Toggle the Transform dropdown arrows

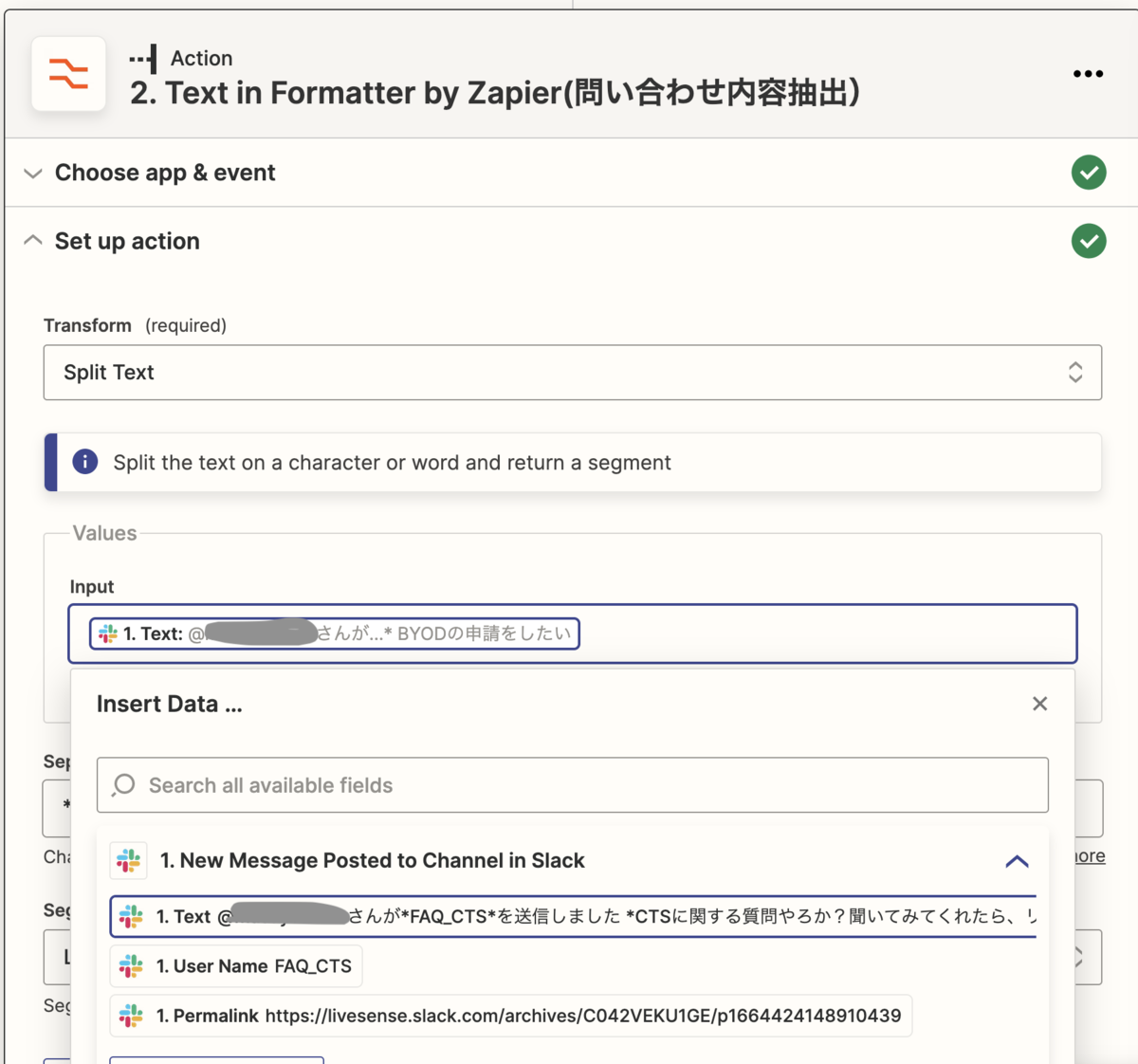click(1075, 373)
